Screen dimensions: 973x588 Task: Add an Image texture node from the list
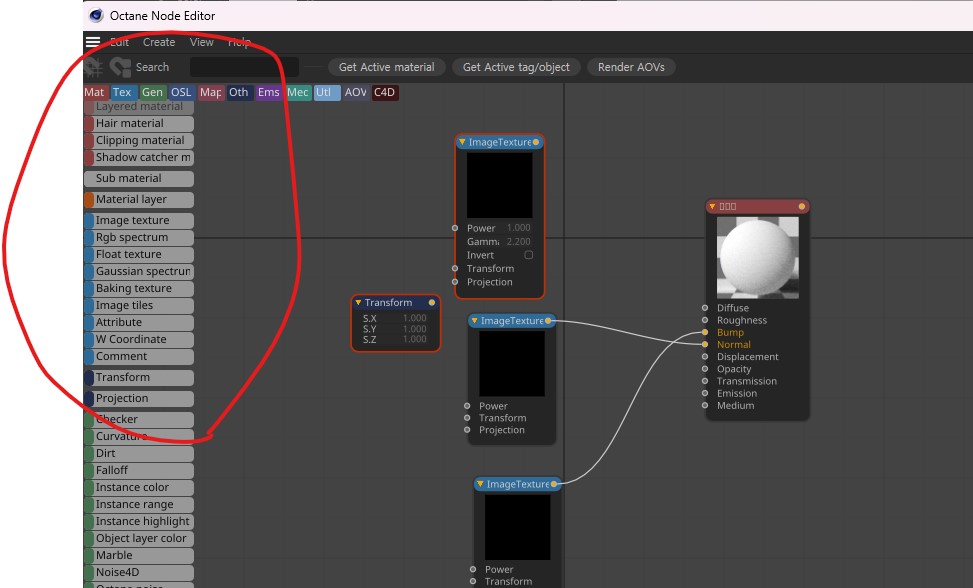139,221
